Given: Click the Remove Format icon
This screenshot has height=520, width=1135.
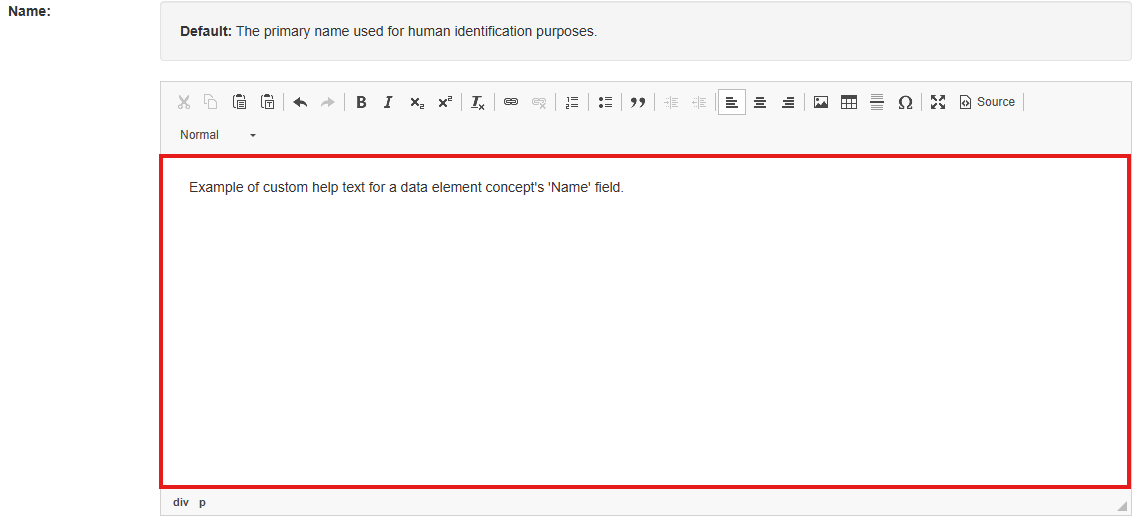Looking at the screenshot, I should coord(478,102).
